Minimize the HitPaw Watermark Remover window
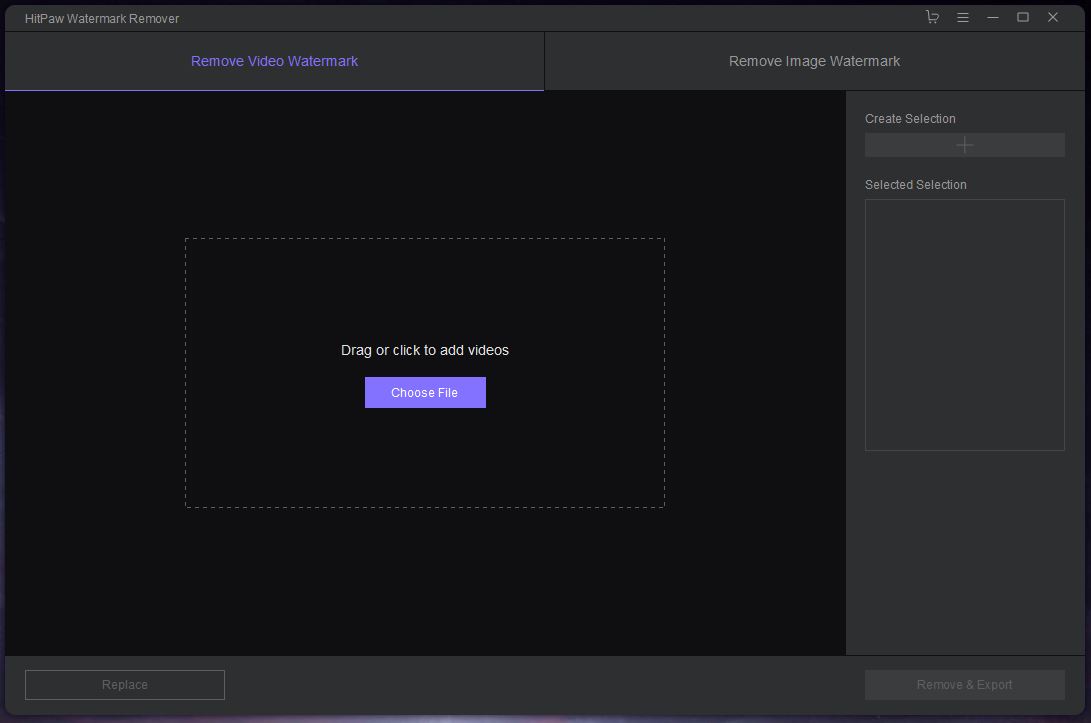This screenshot has height=723, width=1091. 992,17
